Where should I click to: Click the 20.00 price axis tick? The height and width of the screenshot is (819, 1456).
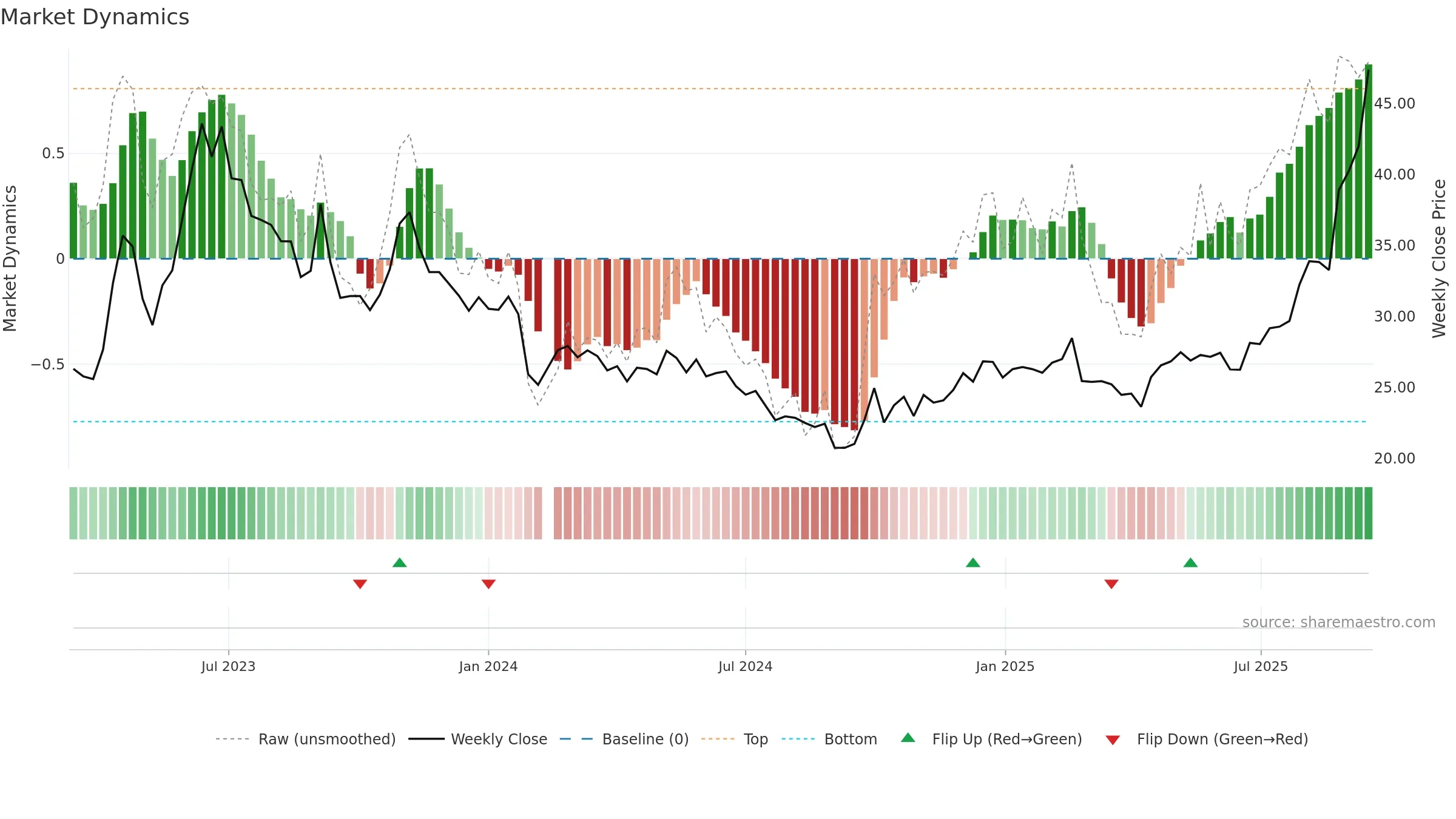pyautogui.click(x=1395, y=459)
